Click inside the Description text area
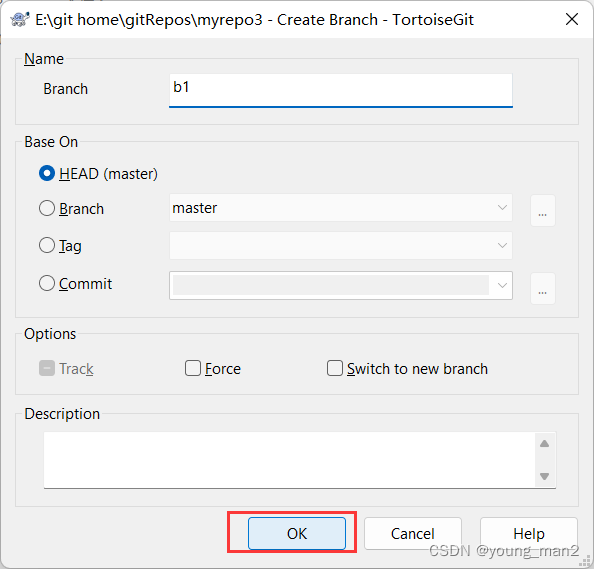Screen dimensions: 594x569 point(289,460)
